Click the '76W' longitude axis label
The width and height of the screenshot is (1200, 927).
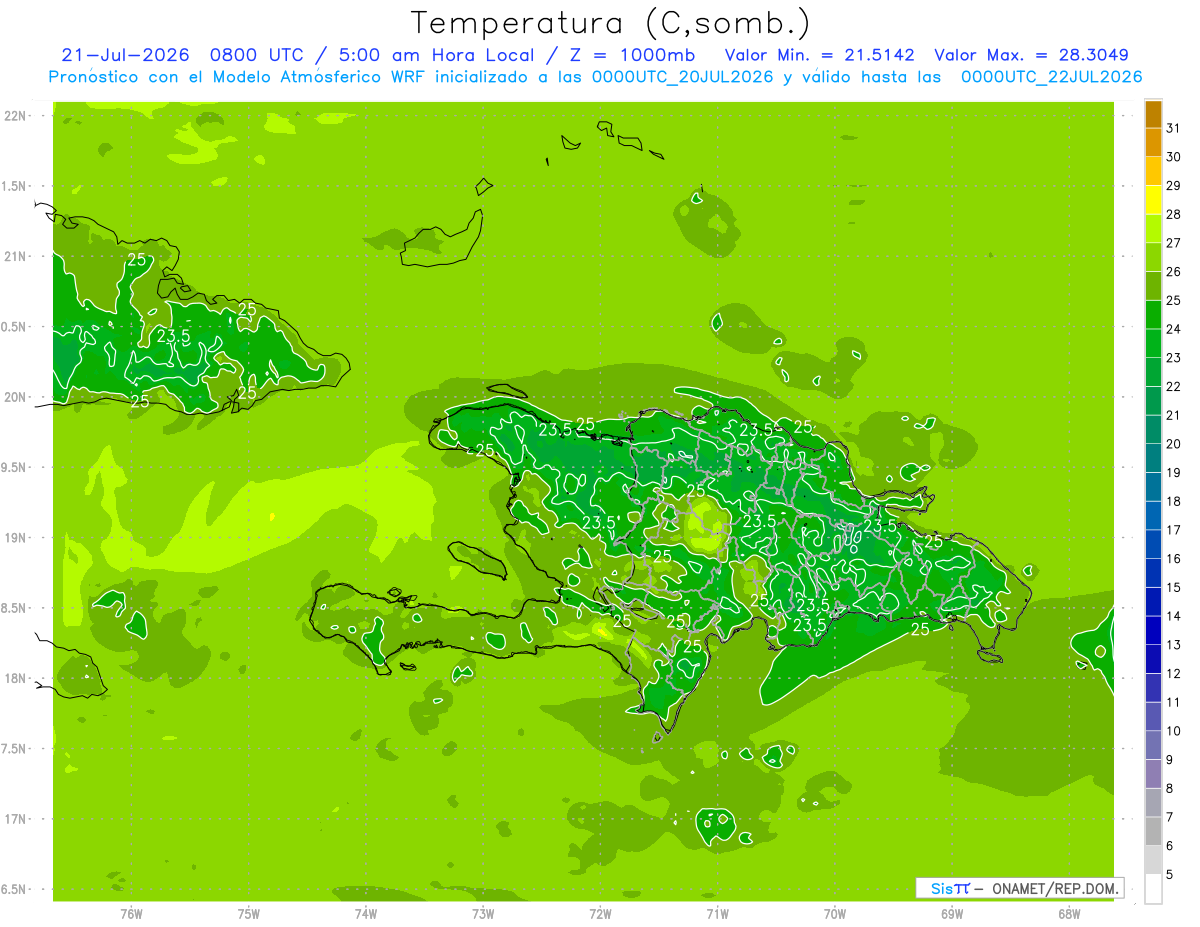131,913
